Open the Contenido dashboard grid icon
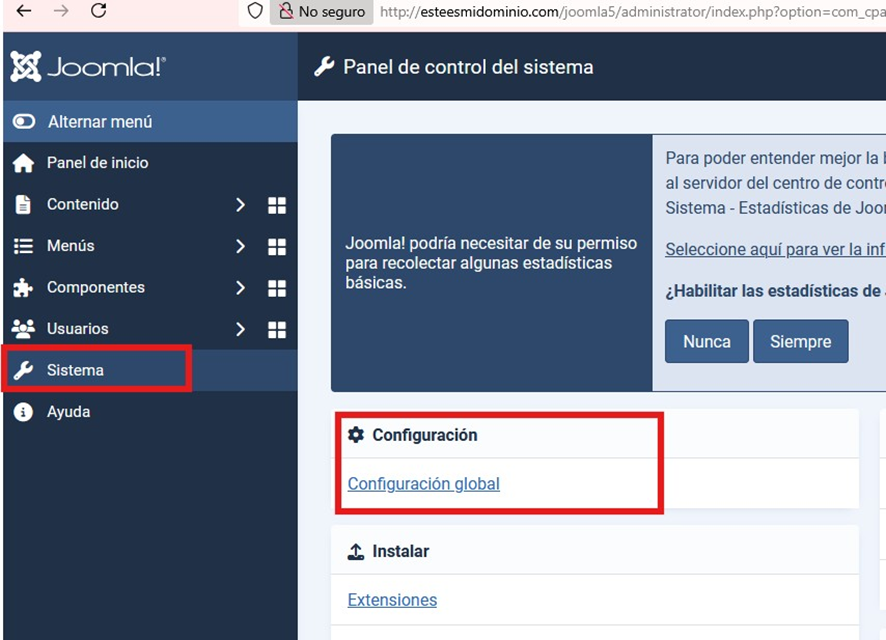The image size is (886, 640). [x=277, y=205]
